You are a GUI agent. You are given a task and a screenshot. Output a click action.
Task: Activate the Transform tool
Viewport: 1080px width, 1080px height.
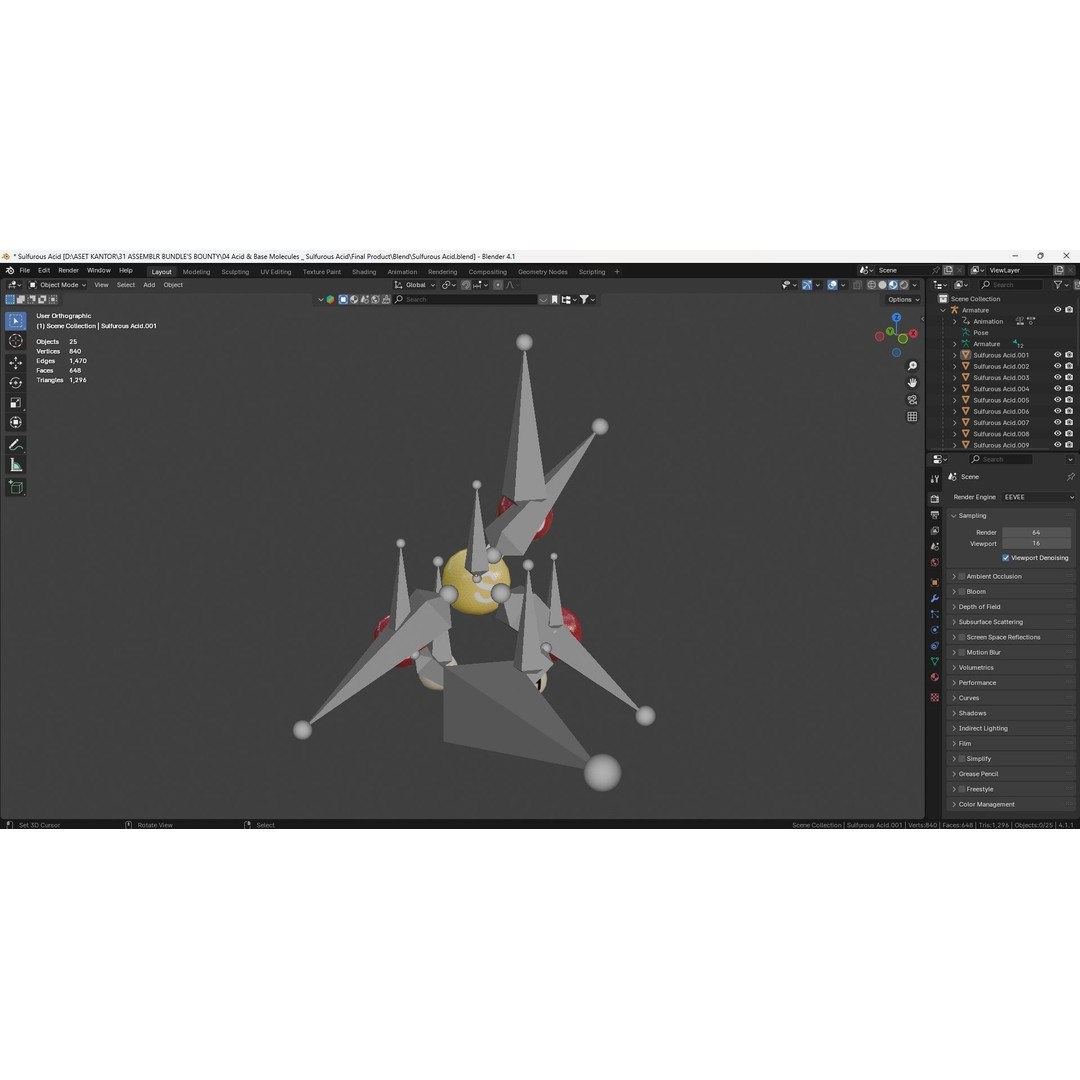tap(16, 422)
